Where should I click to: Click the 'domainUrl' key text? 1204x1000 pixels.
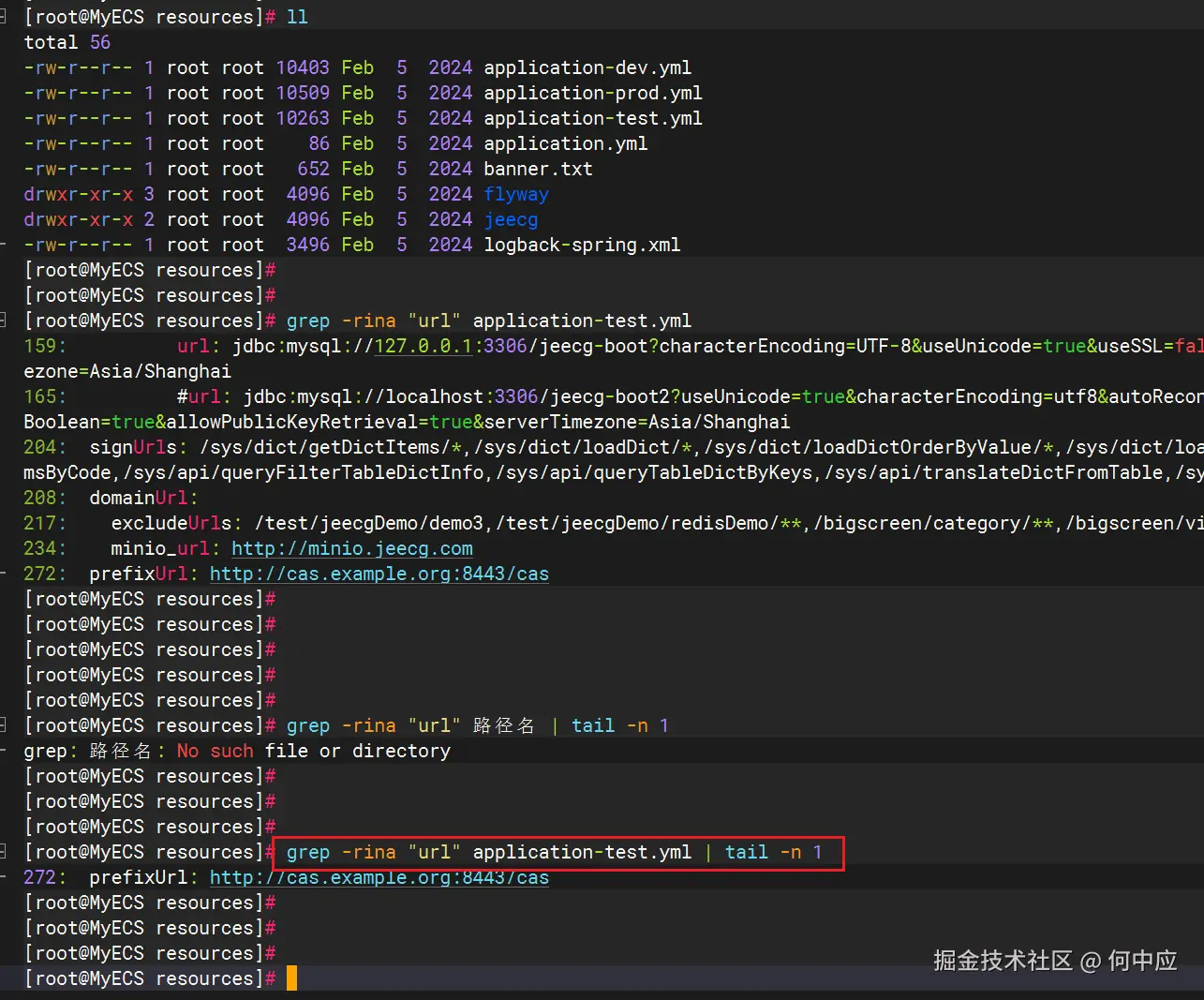click(x=139, y=498)
